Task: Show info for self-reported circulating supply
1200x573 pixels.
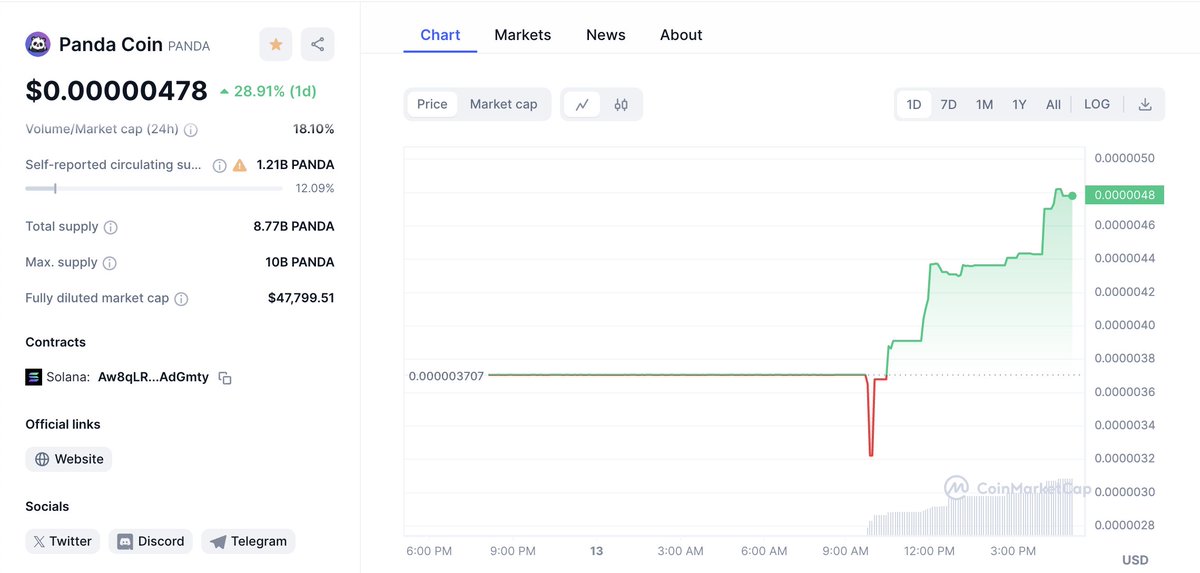Action: 219,165
